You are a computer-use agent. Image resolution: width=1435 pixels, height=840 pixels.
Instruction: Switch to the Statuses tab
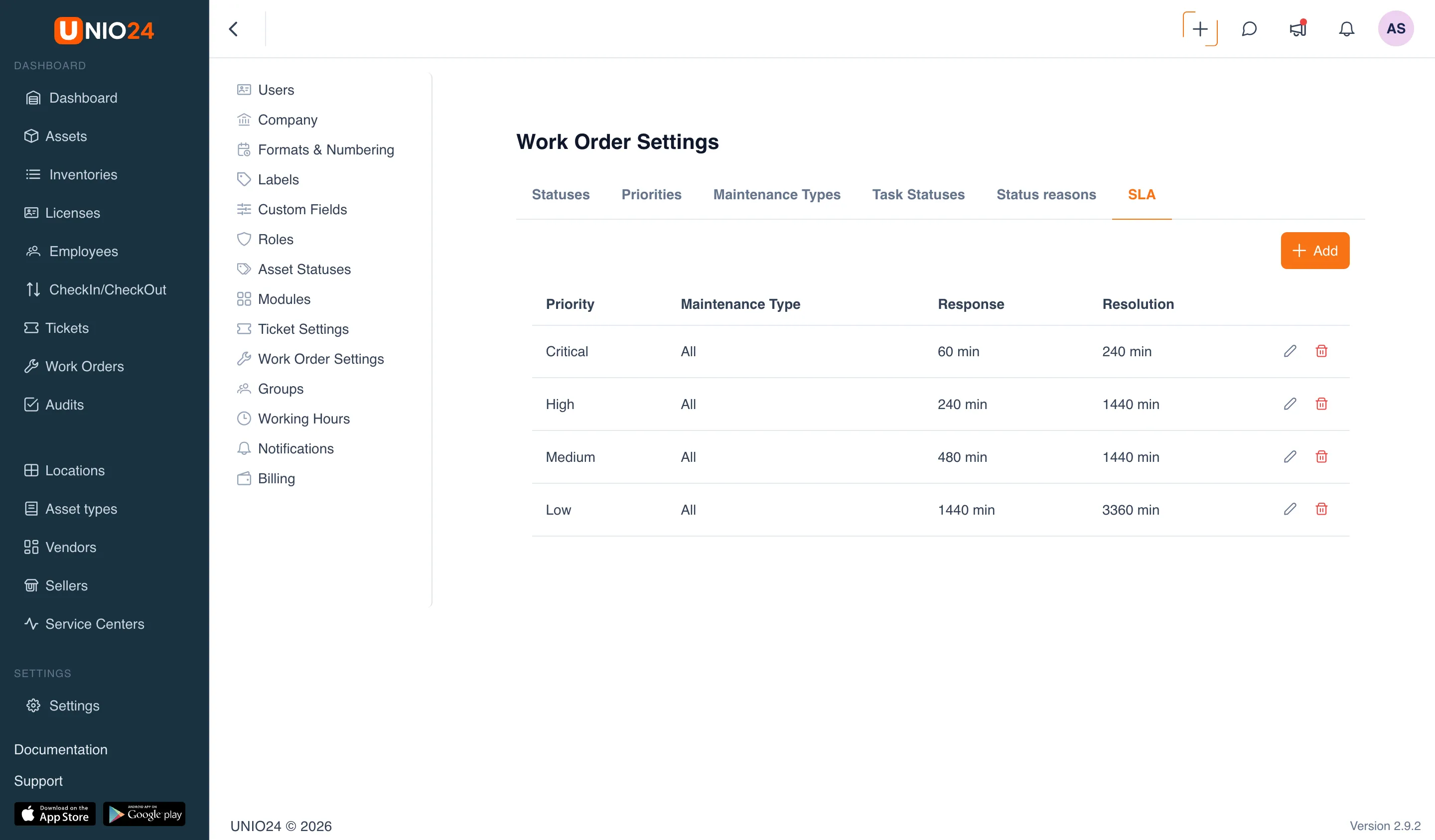[561, 195]
